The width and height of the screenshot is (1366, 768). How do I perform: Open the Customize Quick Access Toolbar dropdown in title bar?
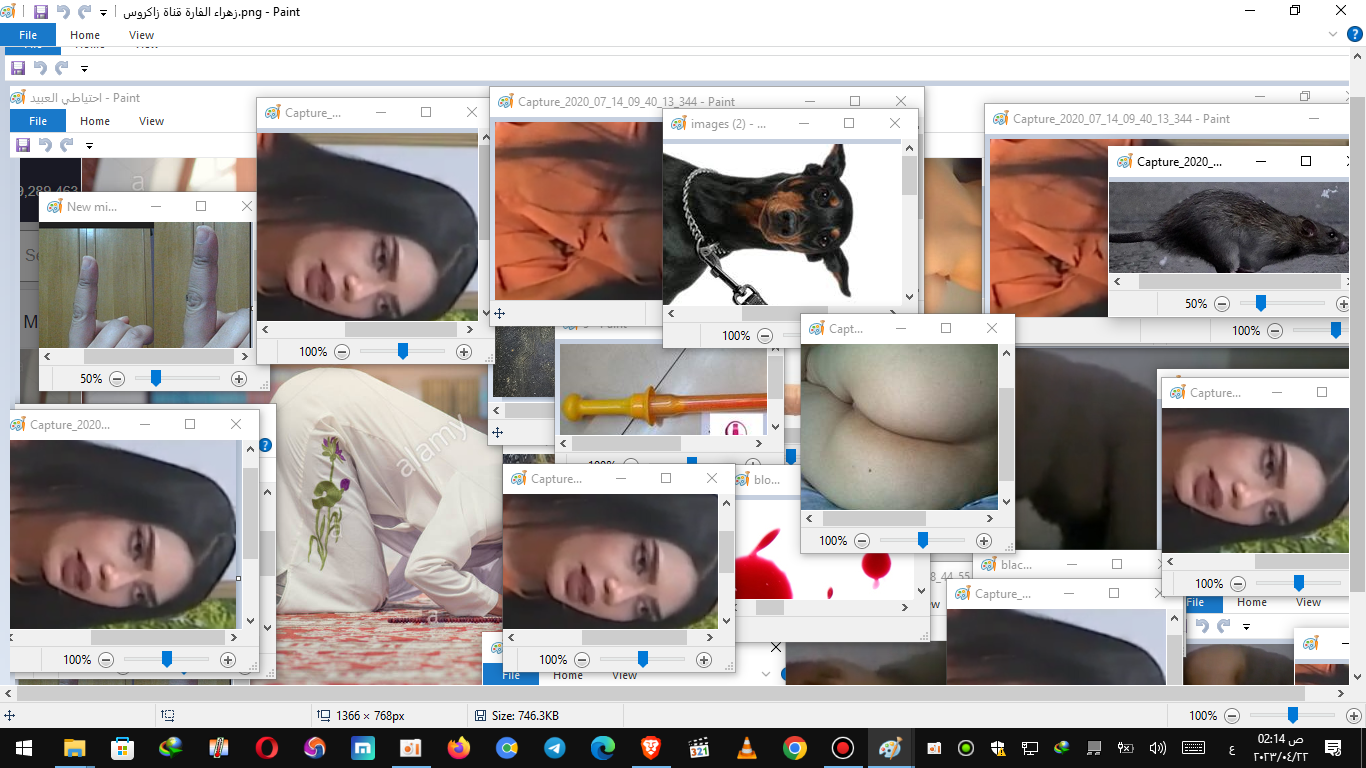coord(104,13)
